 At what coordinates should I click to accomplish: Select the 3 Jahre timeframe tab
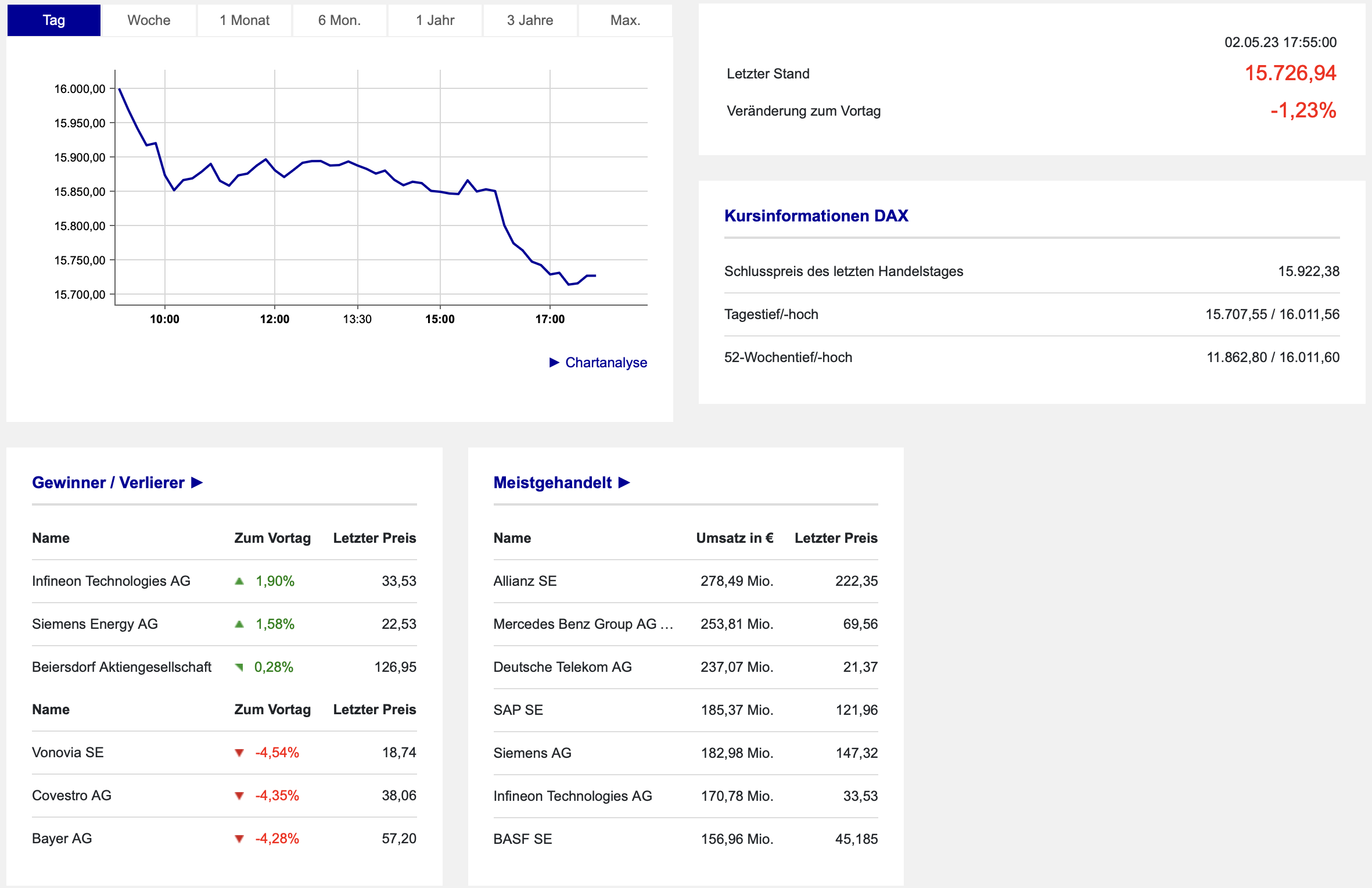(x=530, y=20)
